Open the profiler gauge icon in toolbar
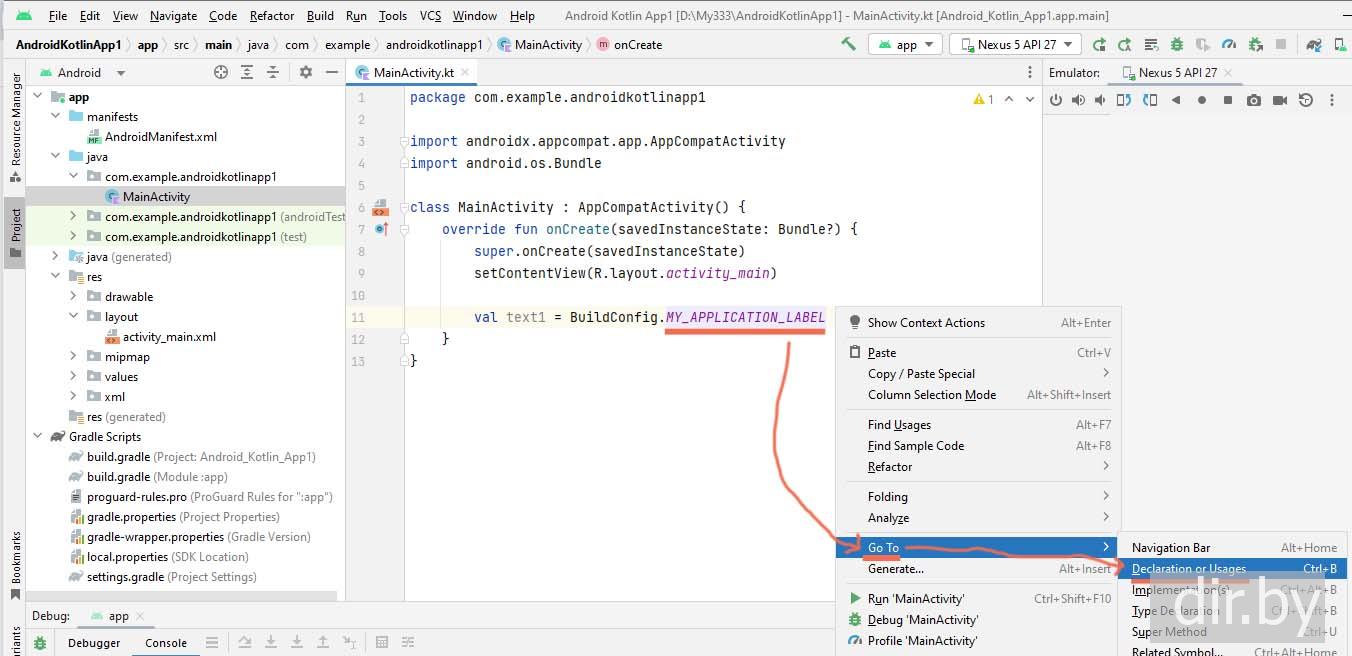 click(1229, 44)
